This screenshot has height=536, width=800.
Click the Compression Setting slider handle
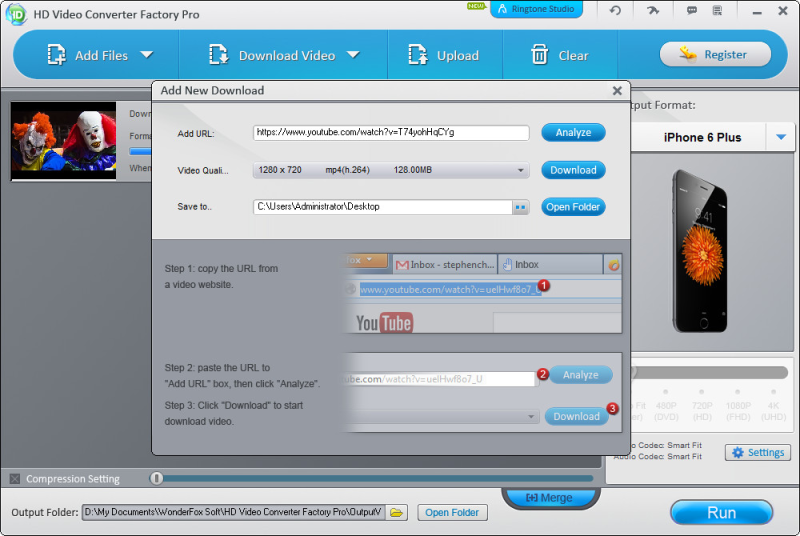[156, 478]
